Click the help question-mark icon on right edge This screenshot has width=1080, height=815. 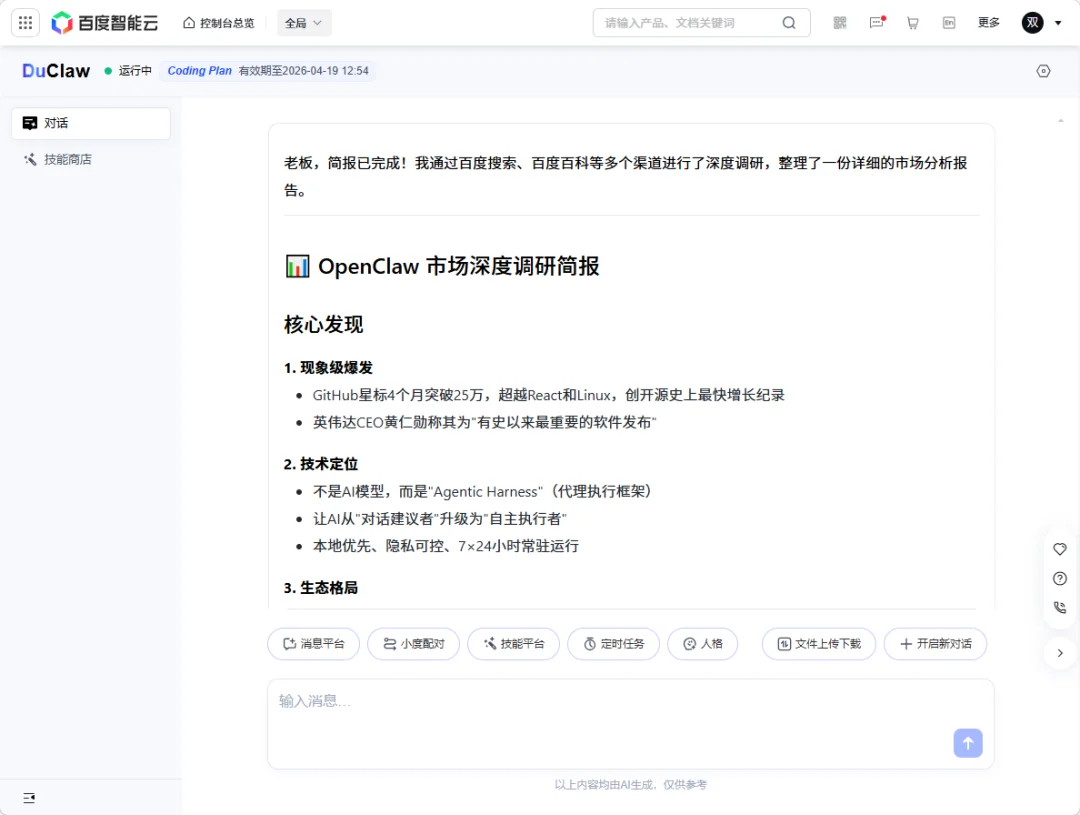1060,578
